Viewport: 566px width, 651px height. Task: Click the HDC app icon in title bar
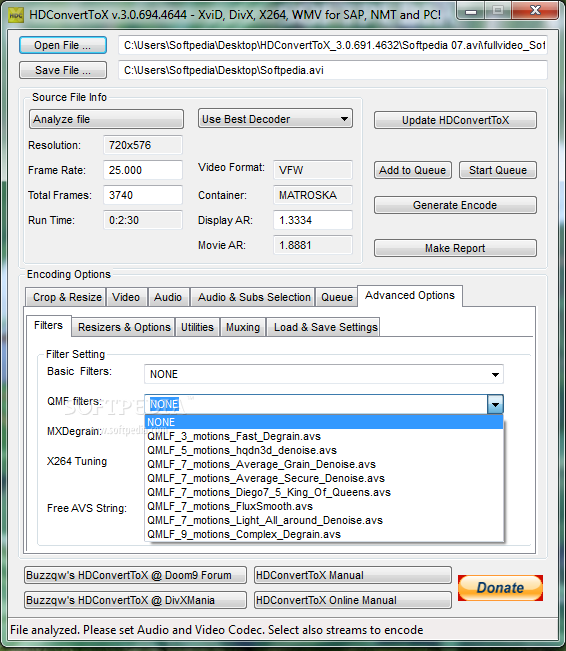[x=15, y=15]
